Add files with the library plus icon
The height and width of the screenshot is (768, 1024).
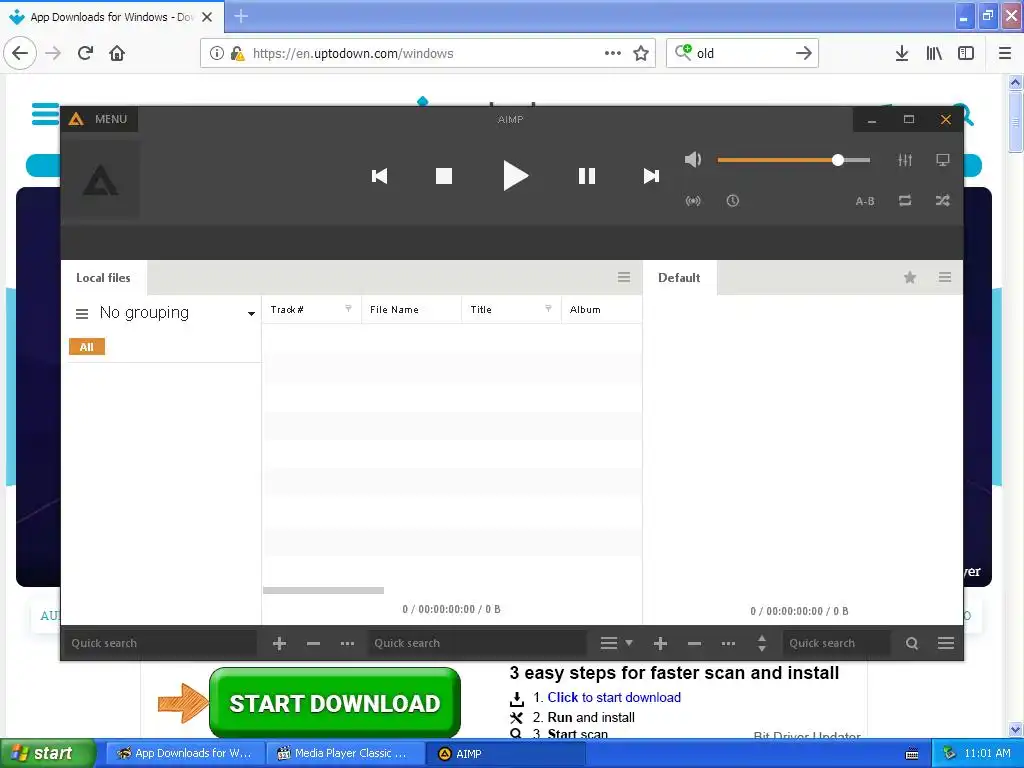(280, 643)
